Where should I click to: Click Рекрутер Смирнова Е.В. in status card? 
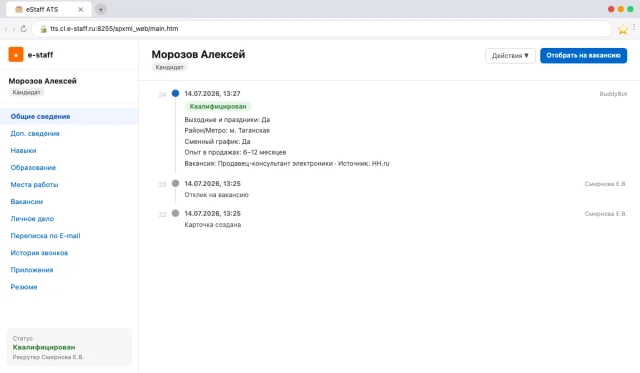pos(48,357)
